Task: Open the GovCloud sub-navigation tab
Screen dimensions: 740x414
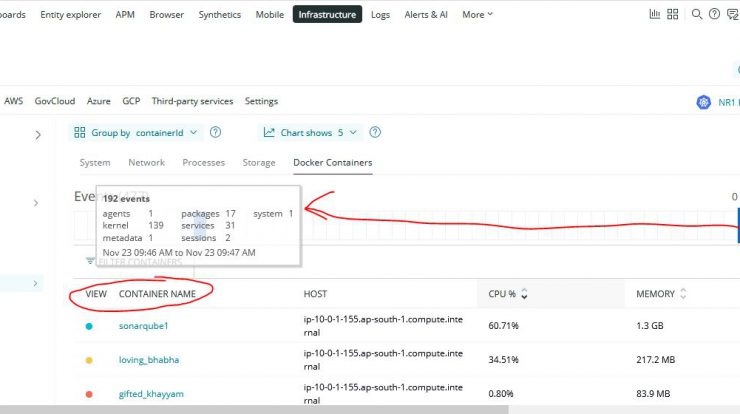Action: pos(55,101)
